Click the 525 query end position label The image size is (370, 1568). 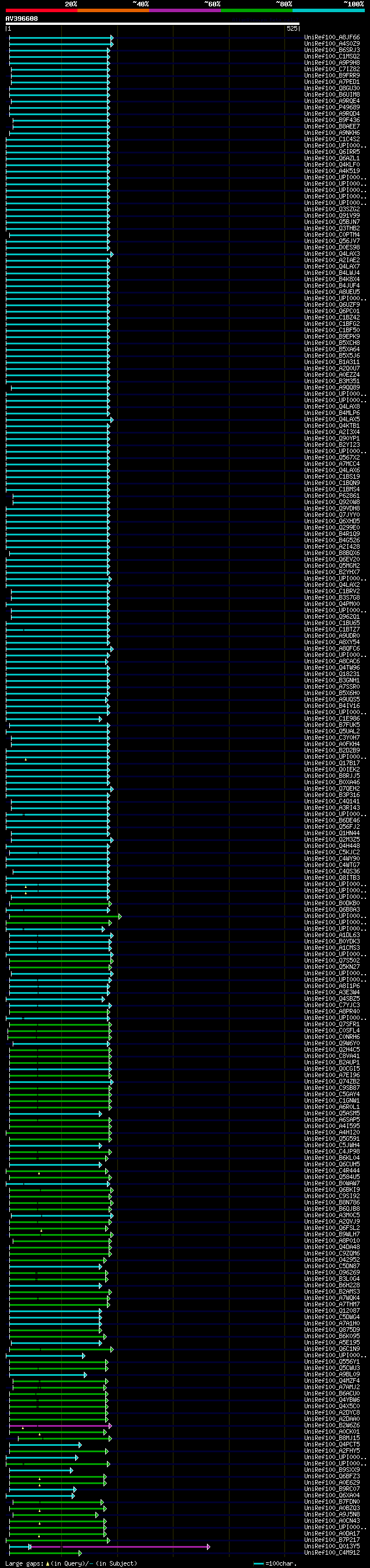tap(292, 28)
